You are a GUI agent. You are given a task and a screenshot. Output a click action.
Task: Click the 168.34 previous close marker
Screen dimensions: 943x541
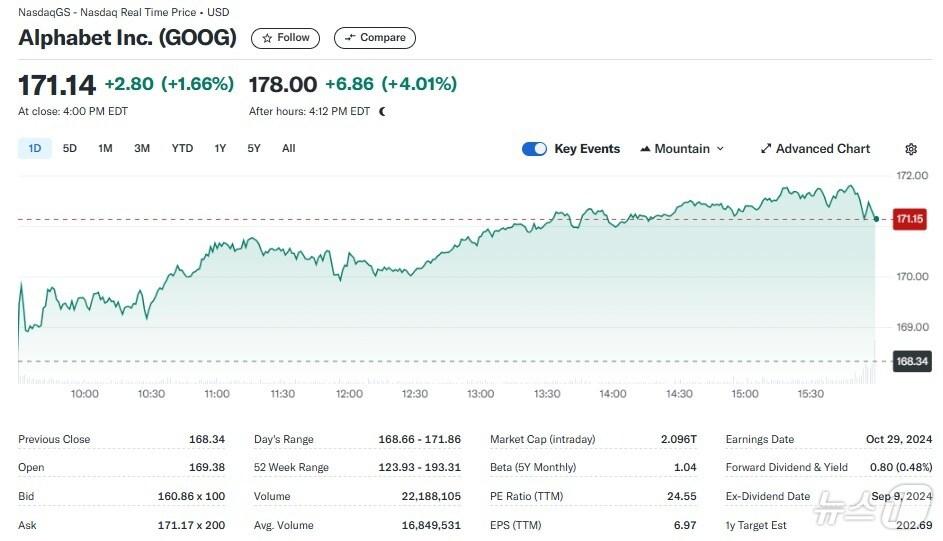[x=911, y=361]
